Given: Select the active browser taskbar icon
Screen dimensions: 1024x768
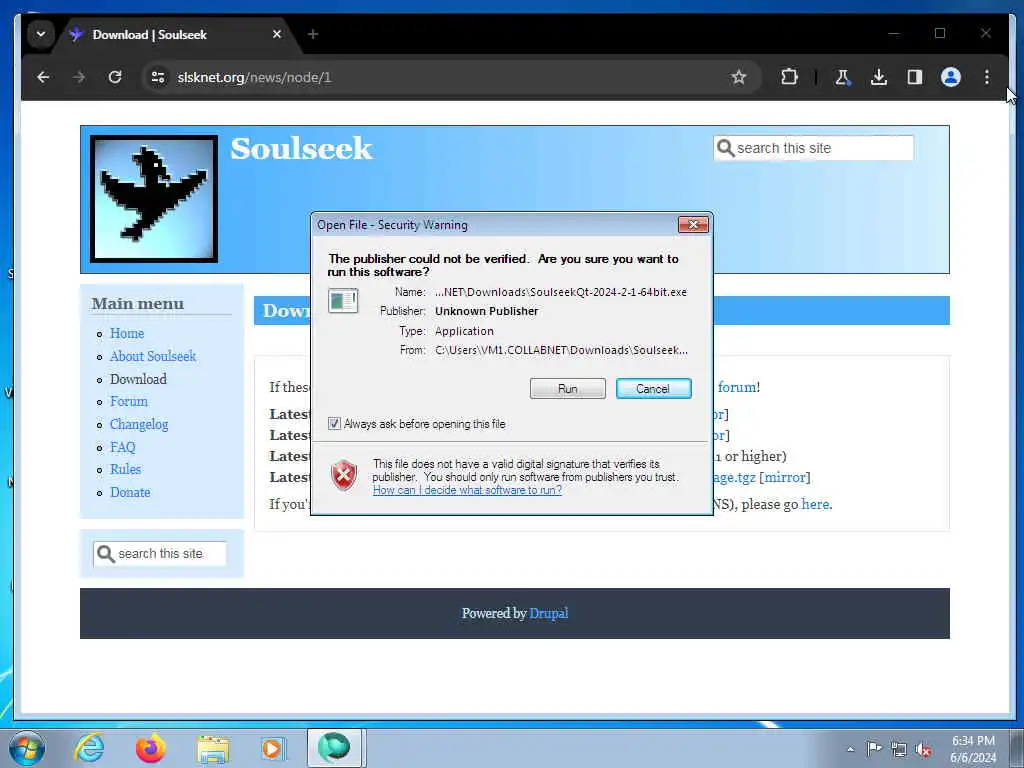Looking at the screenshot, I should [334, 748].
